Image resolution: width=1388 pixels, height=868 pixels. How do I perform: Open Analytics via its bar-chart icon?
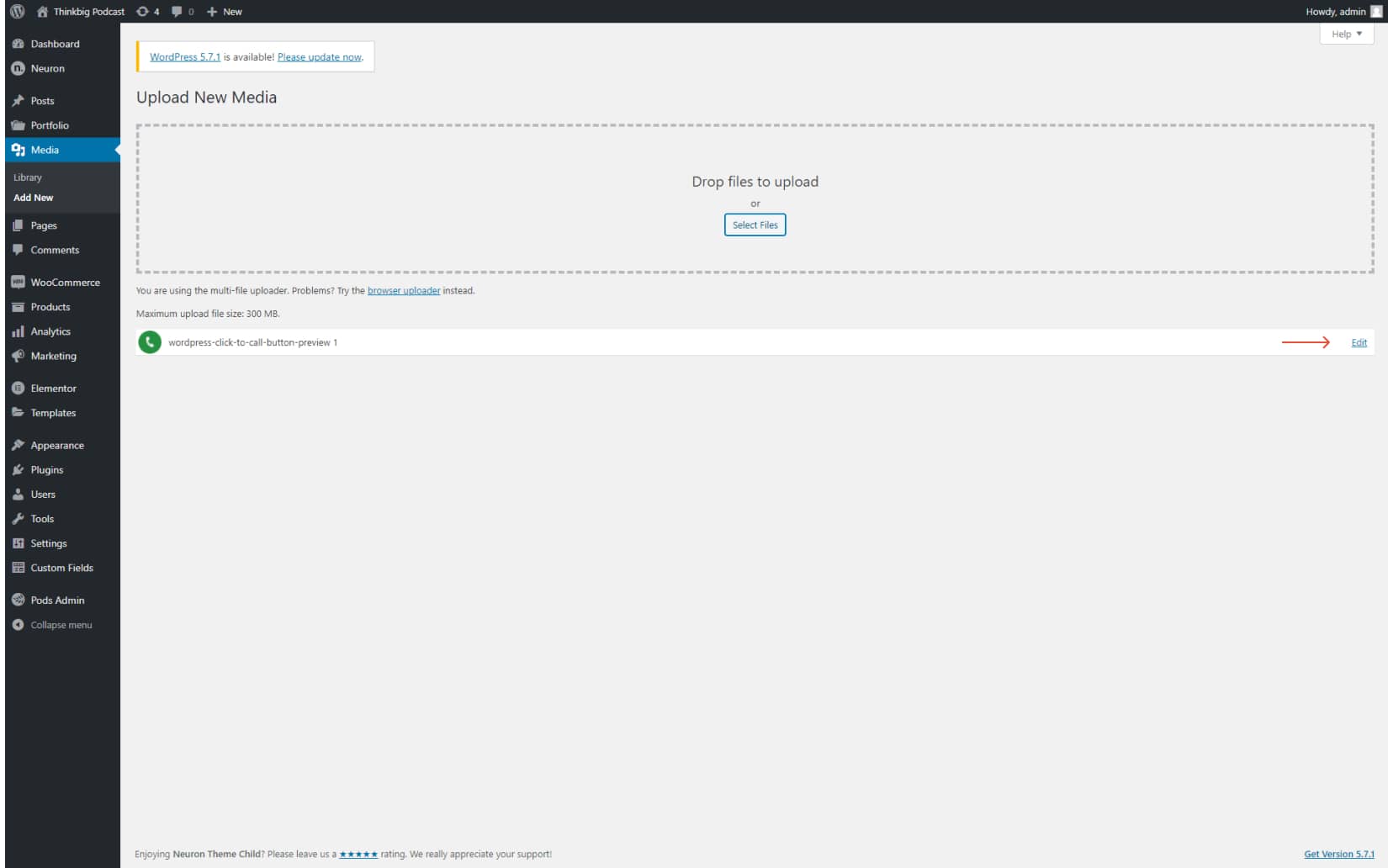pos(18,331)
